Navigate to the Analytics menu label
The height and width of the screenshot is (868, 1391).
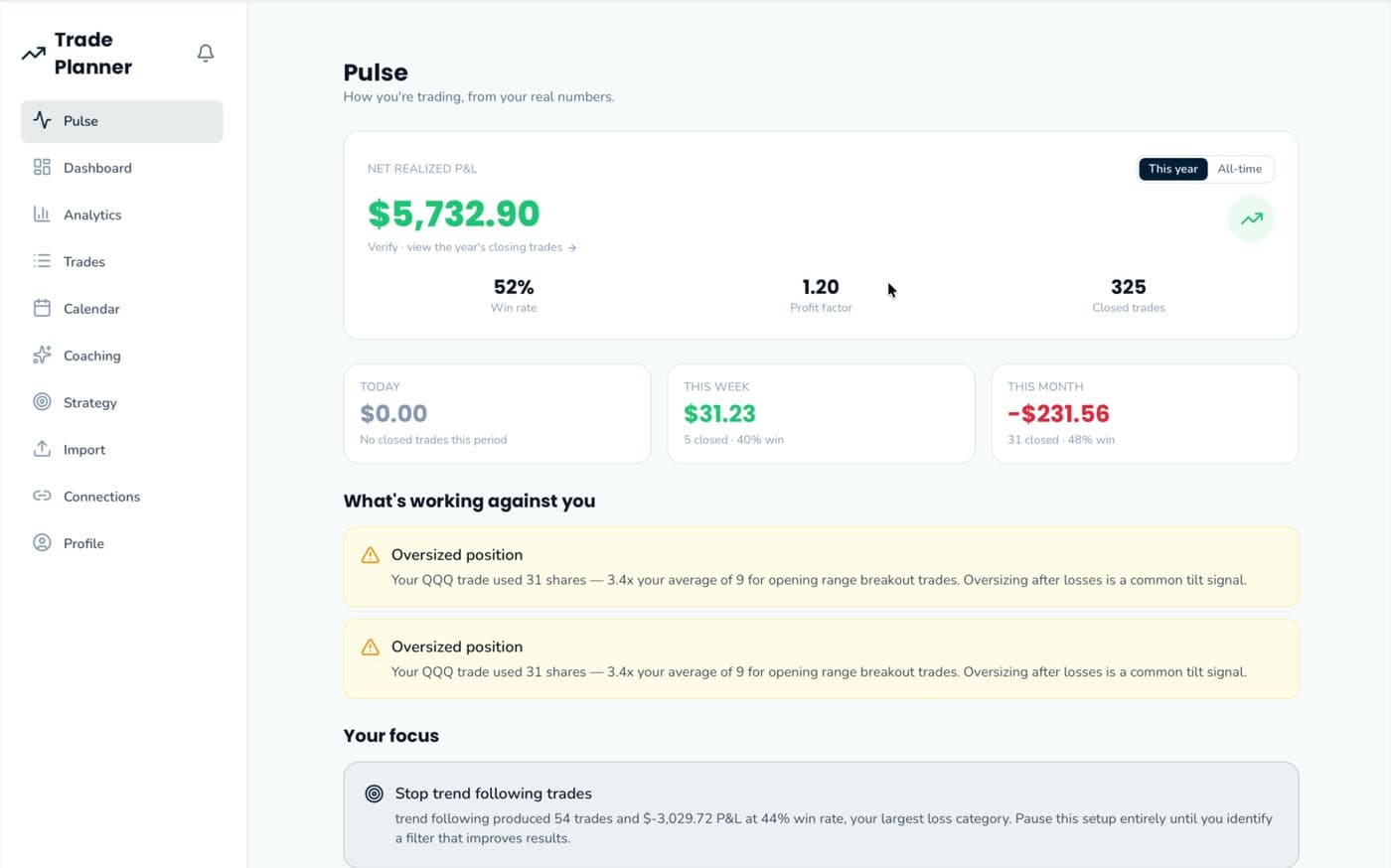pos(92,215)
